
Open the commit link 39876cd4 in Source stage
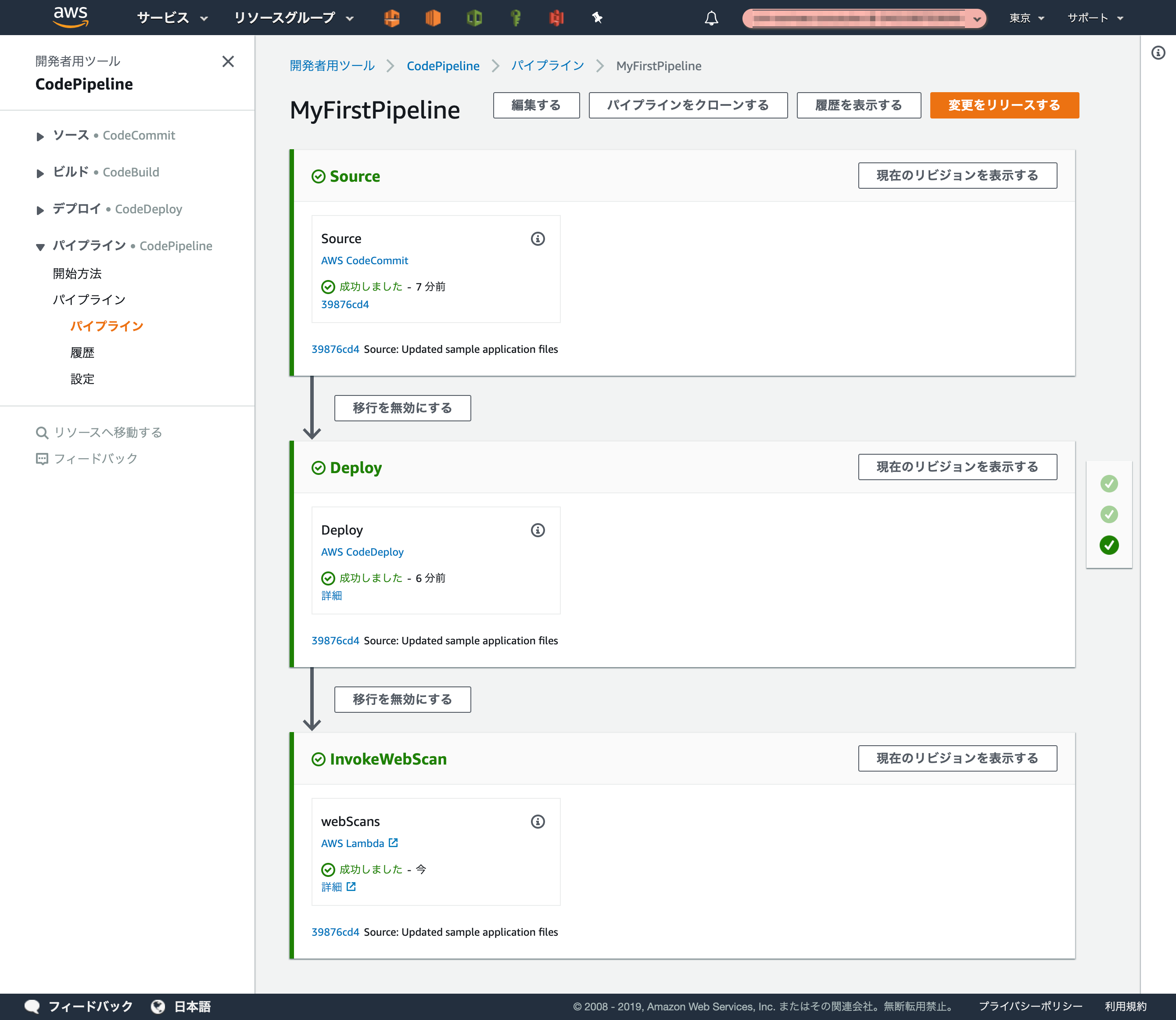click(345, 304)
